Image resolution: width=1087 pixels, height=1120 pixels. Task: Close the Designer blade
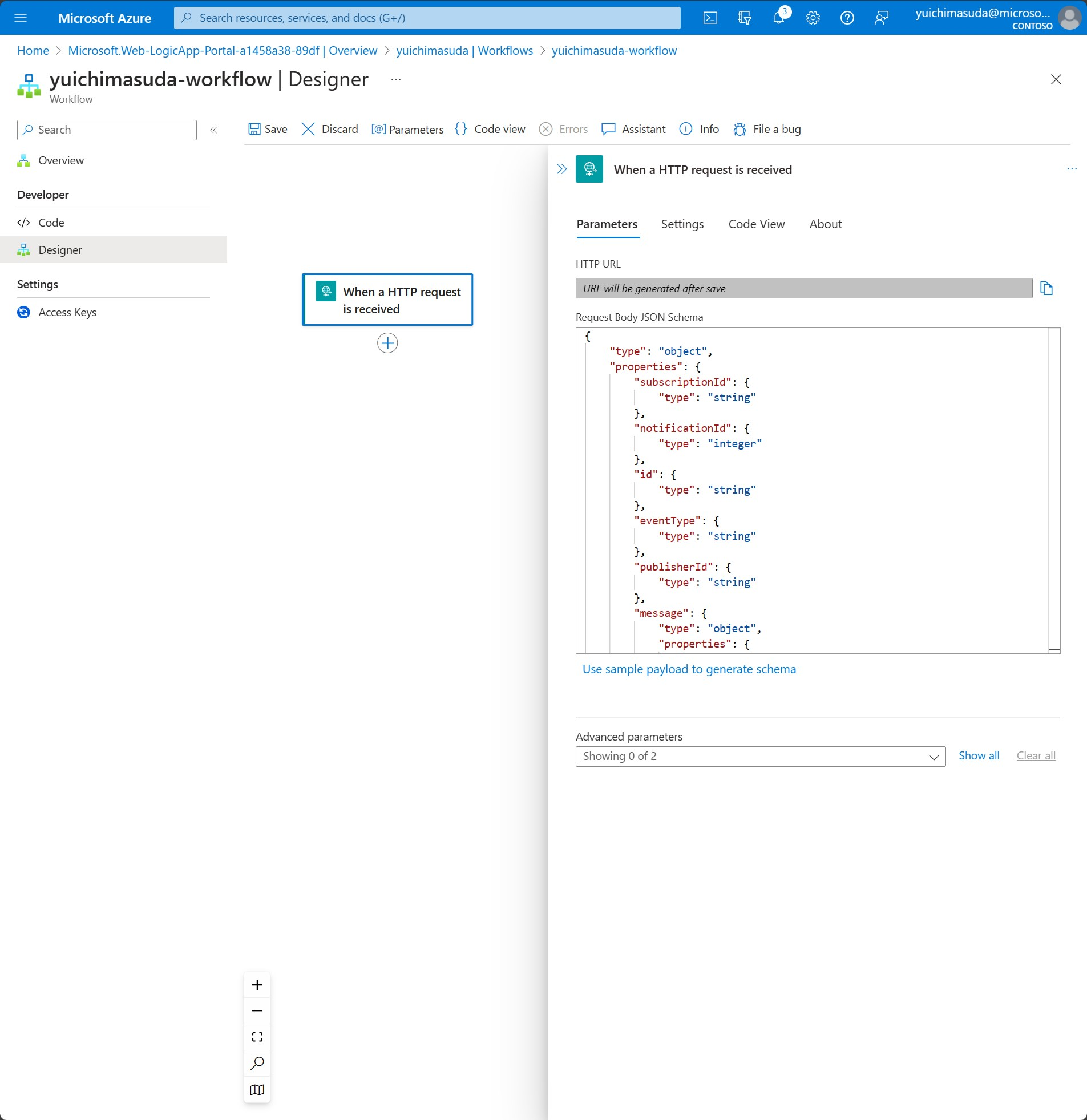(x=1056, y=79)
